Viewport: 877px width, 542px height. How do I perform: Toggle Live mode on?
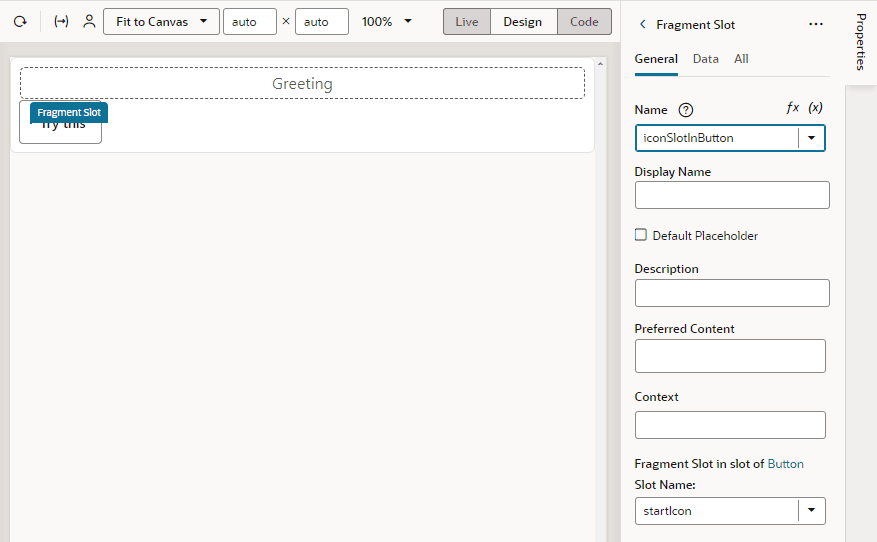[467, 22]
